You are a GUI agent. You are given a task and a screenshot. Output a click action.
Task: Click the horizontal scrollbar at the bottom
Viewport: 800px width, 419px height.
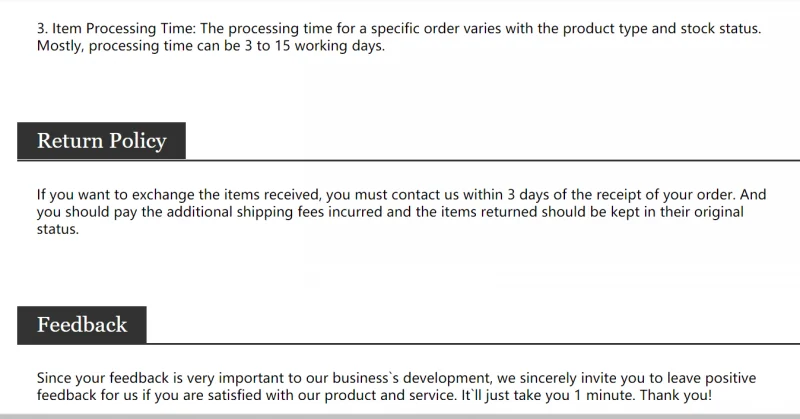click(x=400, y=416)
